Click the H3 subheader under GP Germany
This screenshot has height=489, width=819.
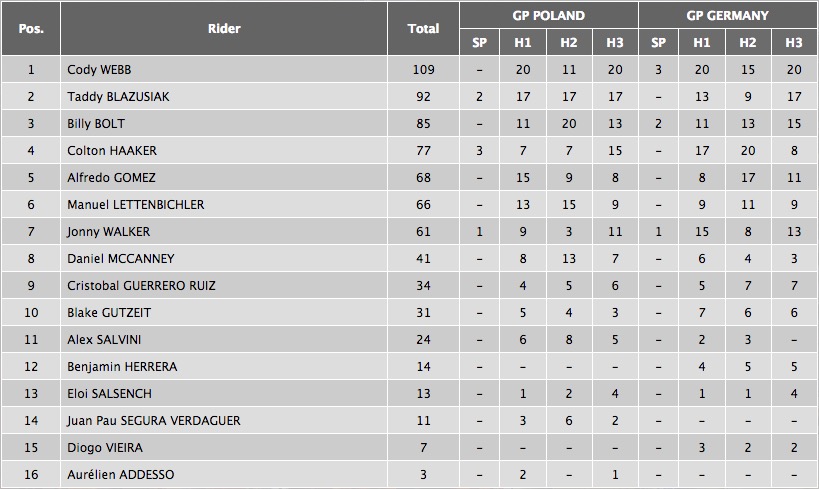pos(794,42)
